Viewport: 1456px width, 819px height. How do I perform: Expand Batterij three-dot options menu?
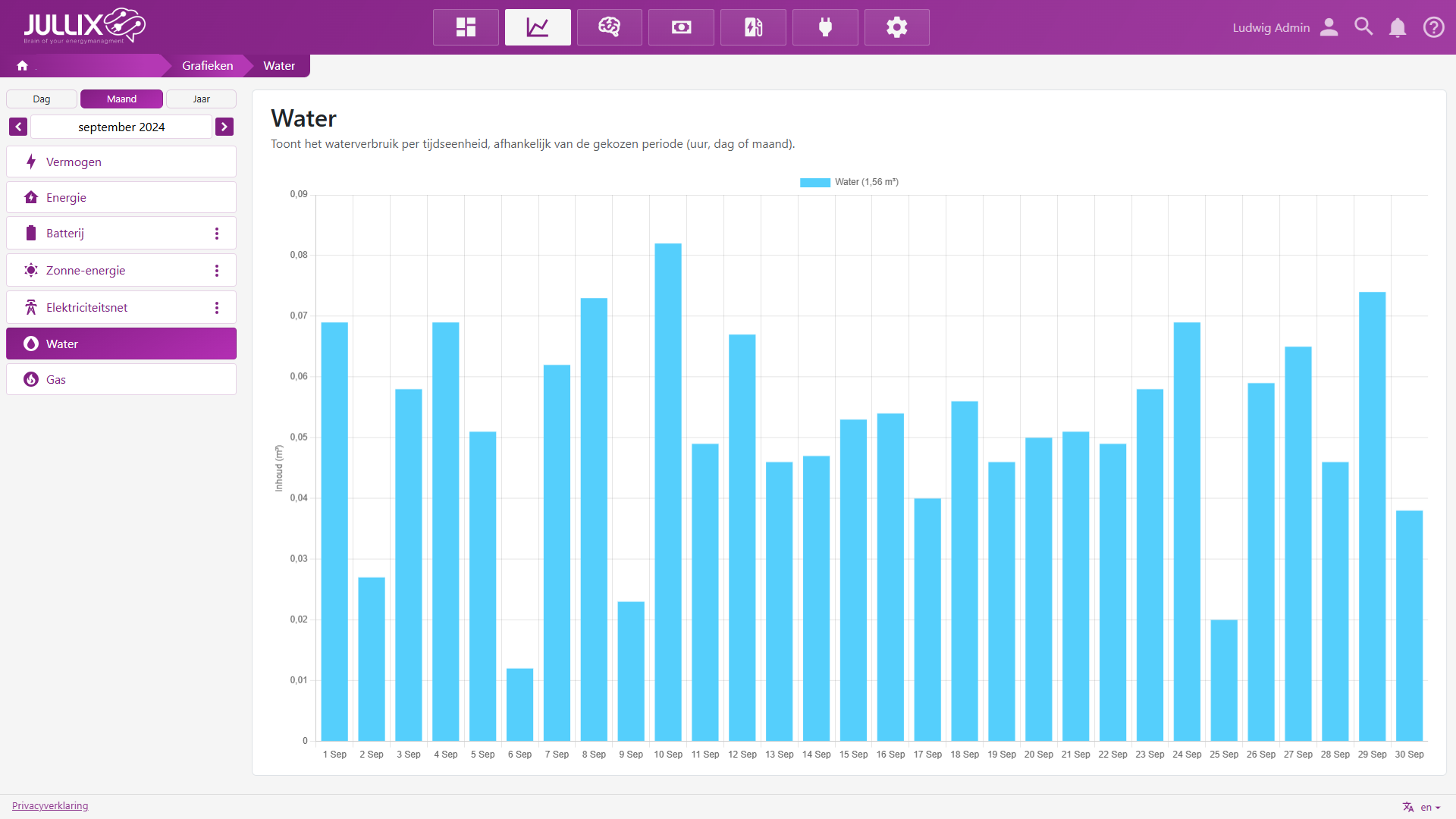pos(217,234)
